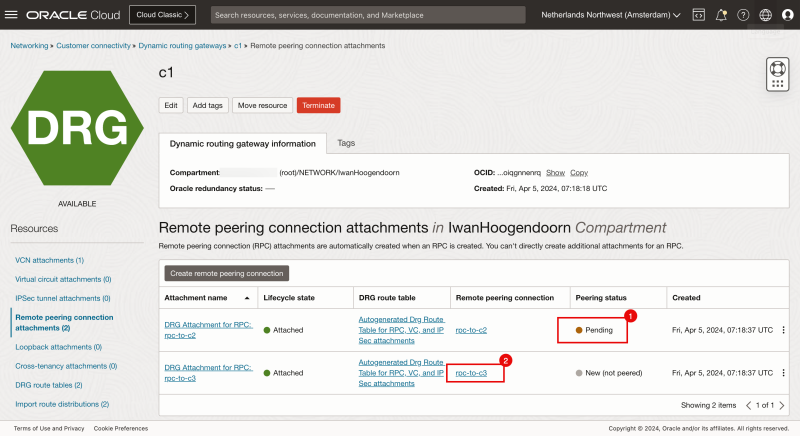
Task: Click the floating lifebuoy support widget
Action: 778,73
